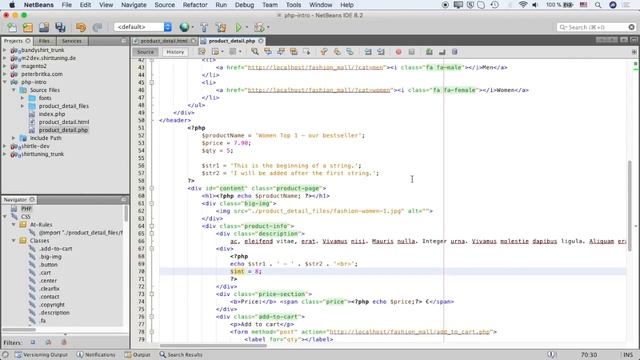
Task: Switch to product_detail.html editor tab
Action: pyautogui.click(x=164, y=41)
